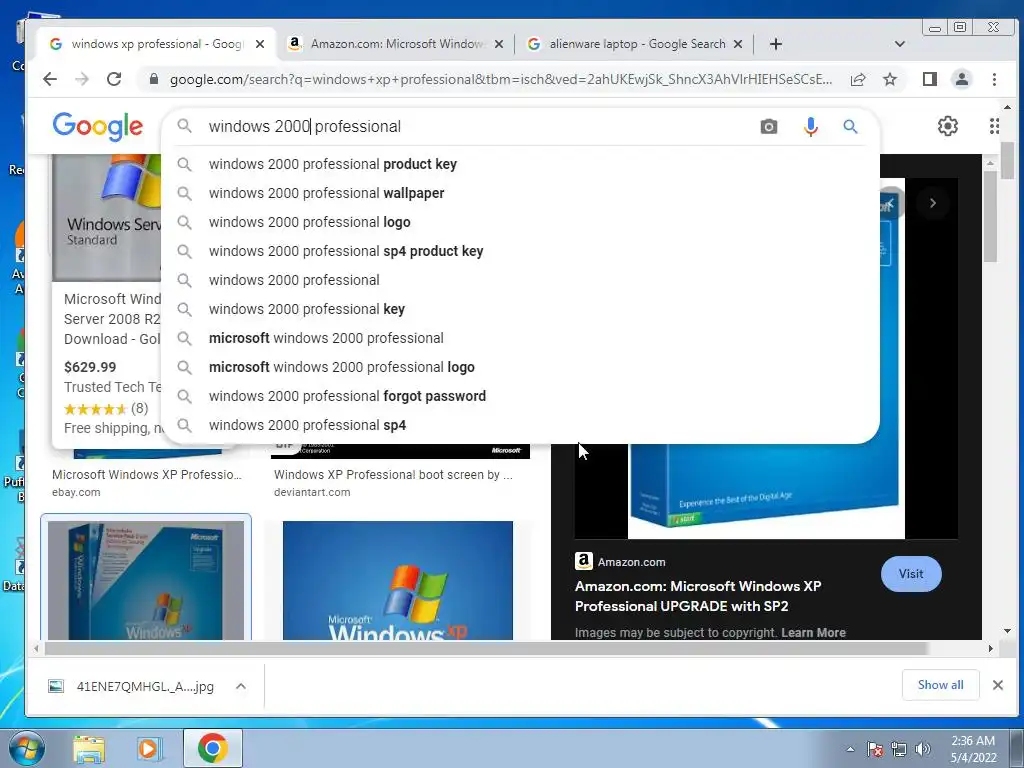Pick 'microsoft windows 2000 professional' suggestion
Viewport: 1024px width, 768px height.
click(520, 338)
